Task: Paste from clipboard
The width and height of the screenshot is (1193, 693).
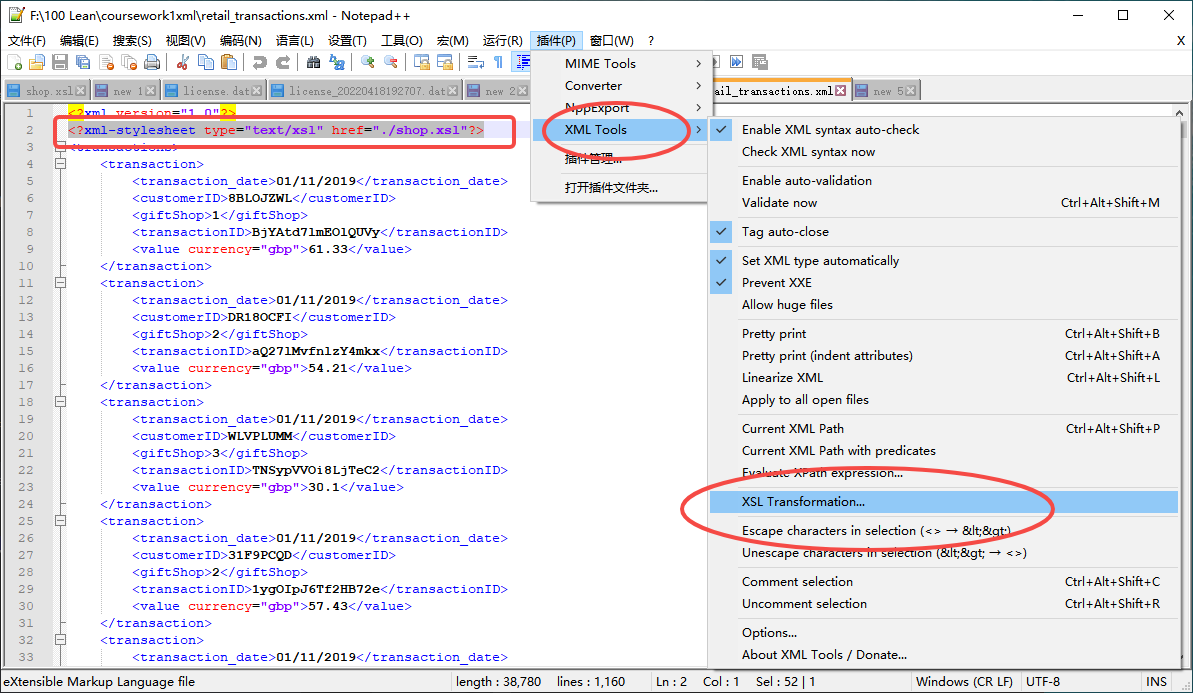Action: tap(227, 62)
